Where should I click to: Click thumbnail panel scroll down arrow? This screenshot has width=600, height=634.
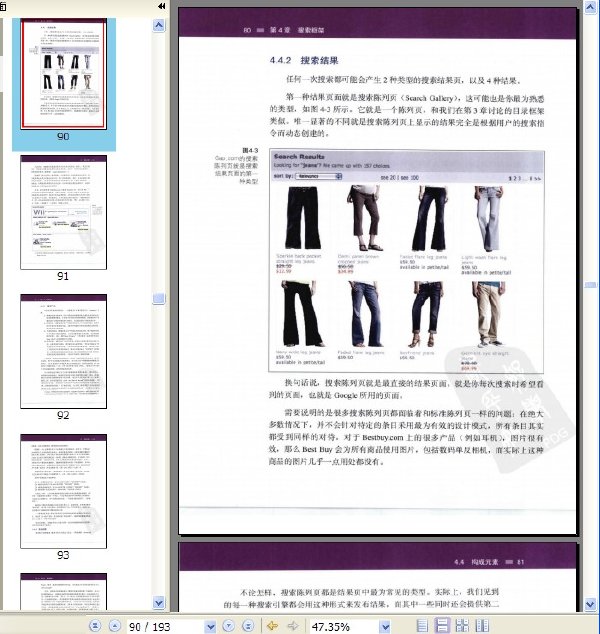pos(159,603)
